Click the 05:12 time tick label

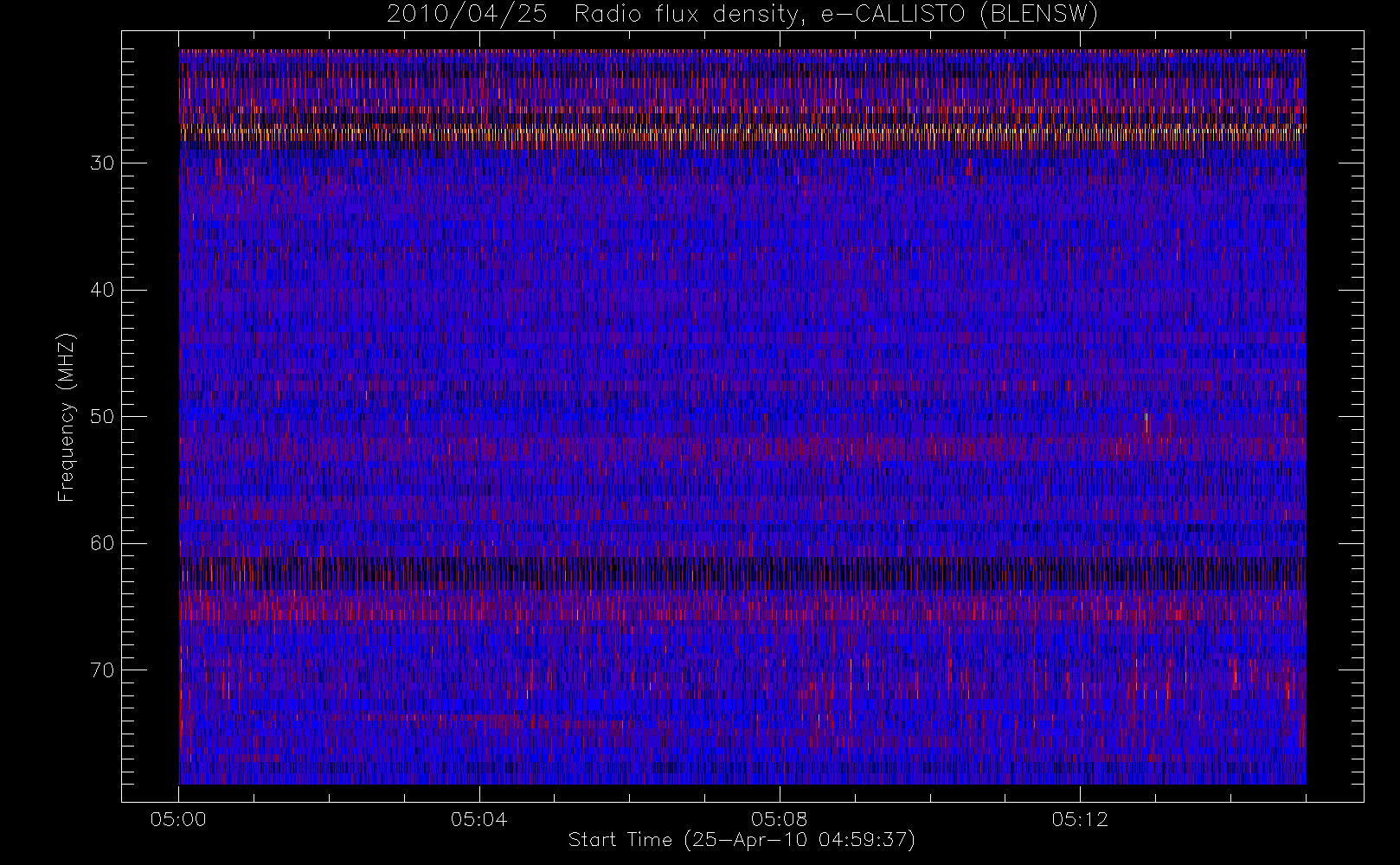click(1080, 819)
